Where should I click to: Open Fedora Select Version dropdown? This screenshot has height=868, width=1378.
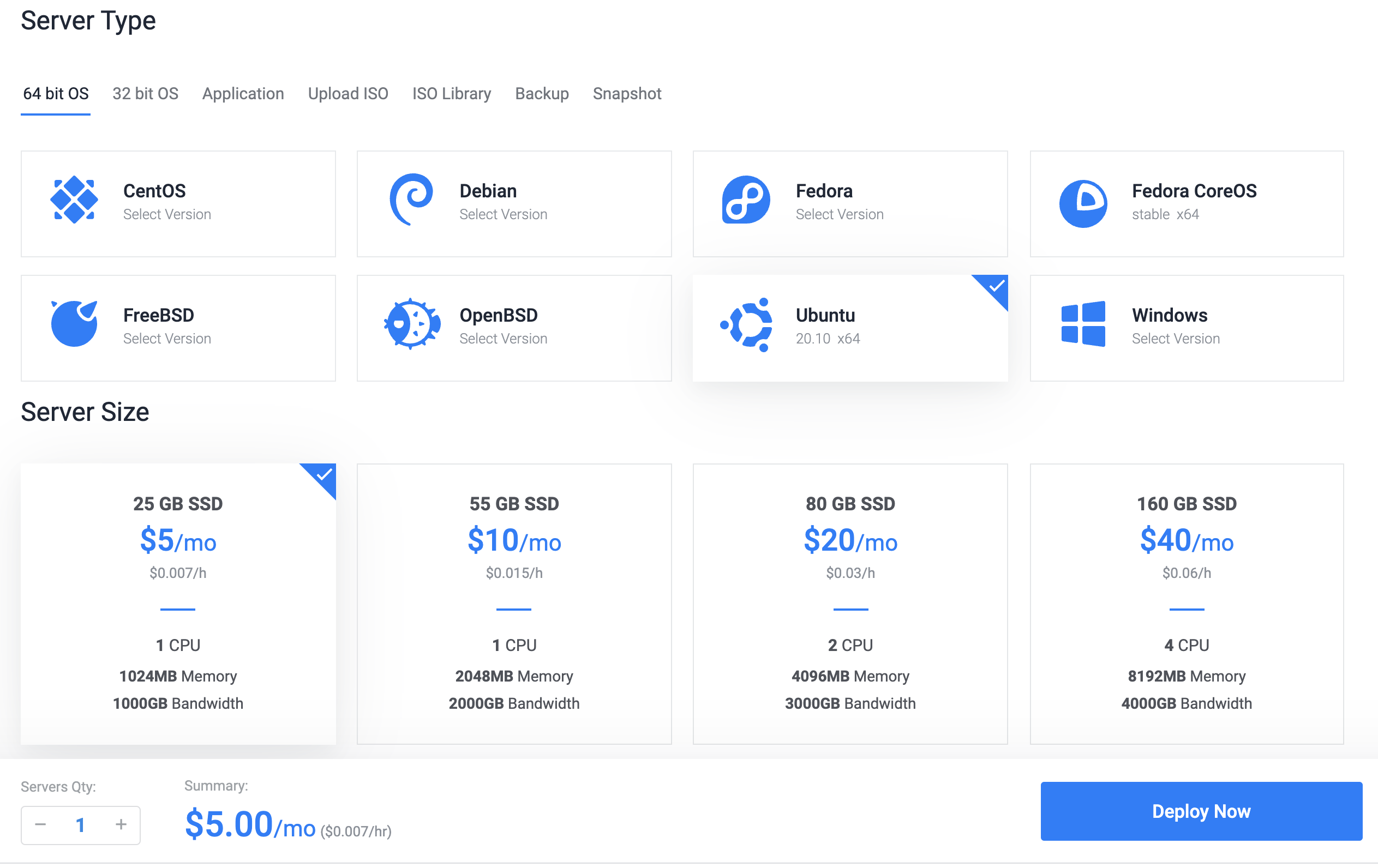(840, 214)
